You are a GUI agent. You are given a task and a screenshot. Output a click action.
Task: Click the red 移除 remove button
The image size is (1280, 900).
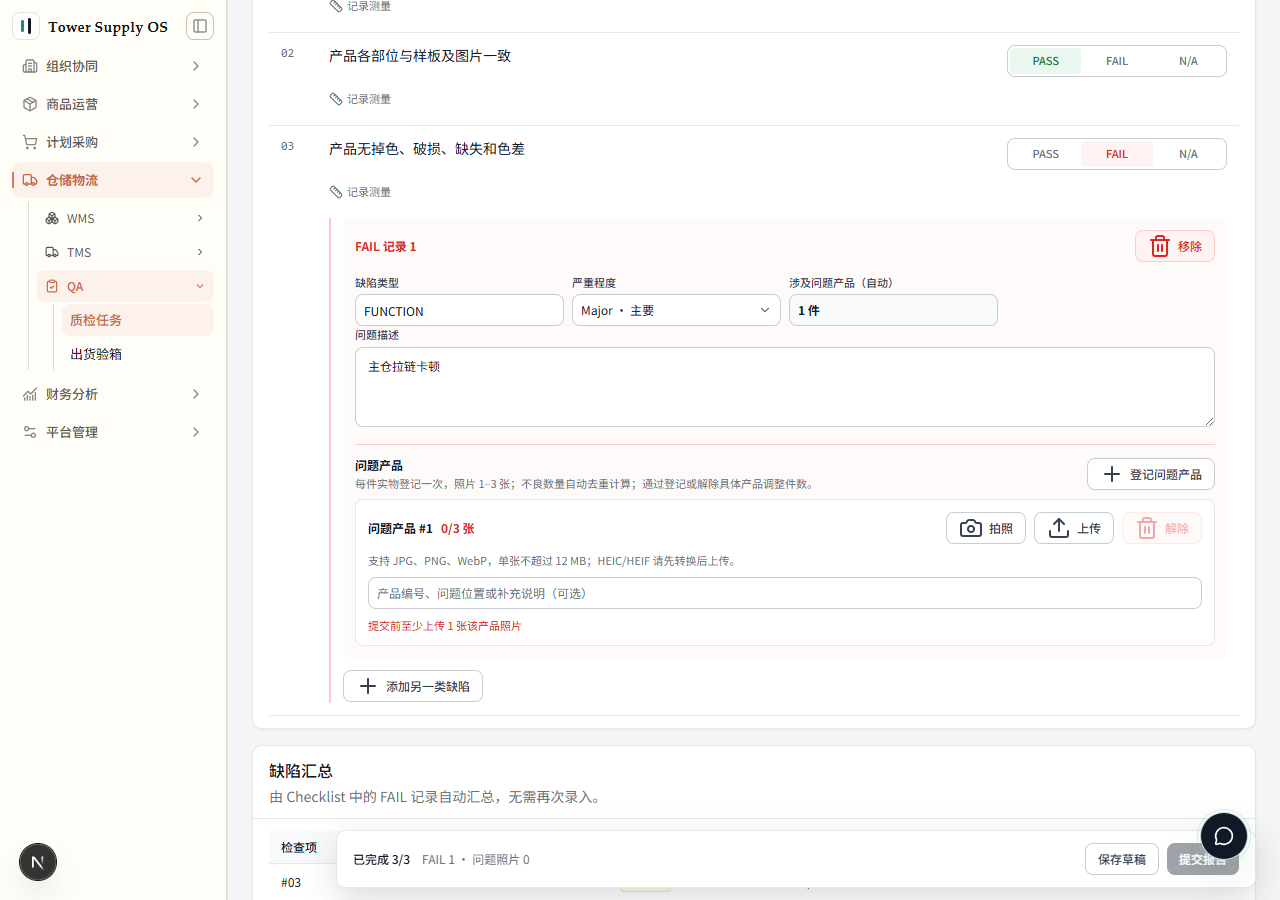pos(1175,246)
